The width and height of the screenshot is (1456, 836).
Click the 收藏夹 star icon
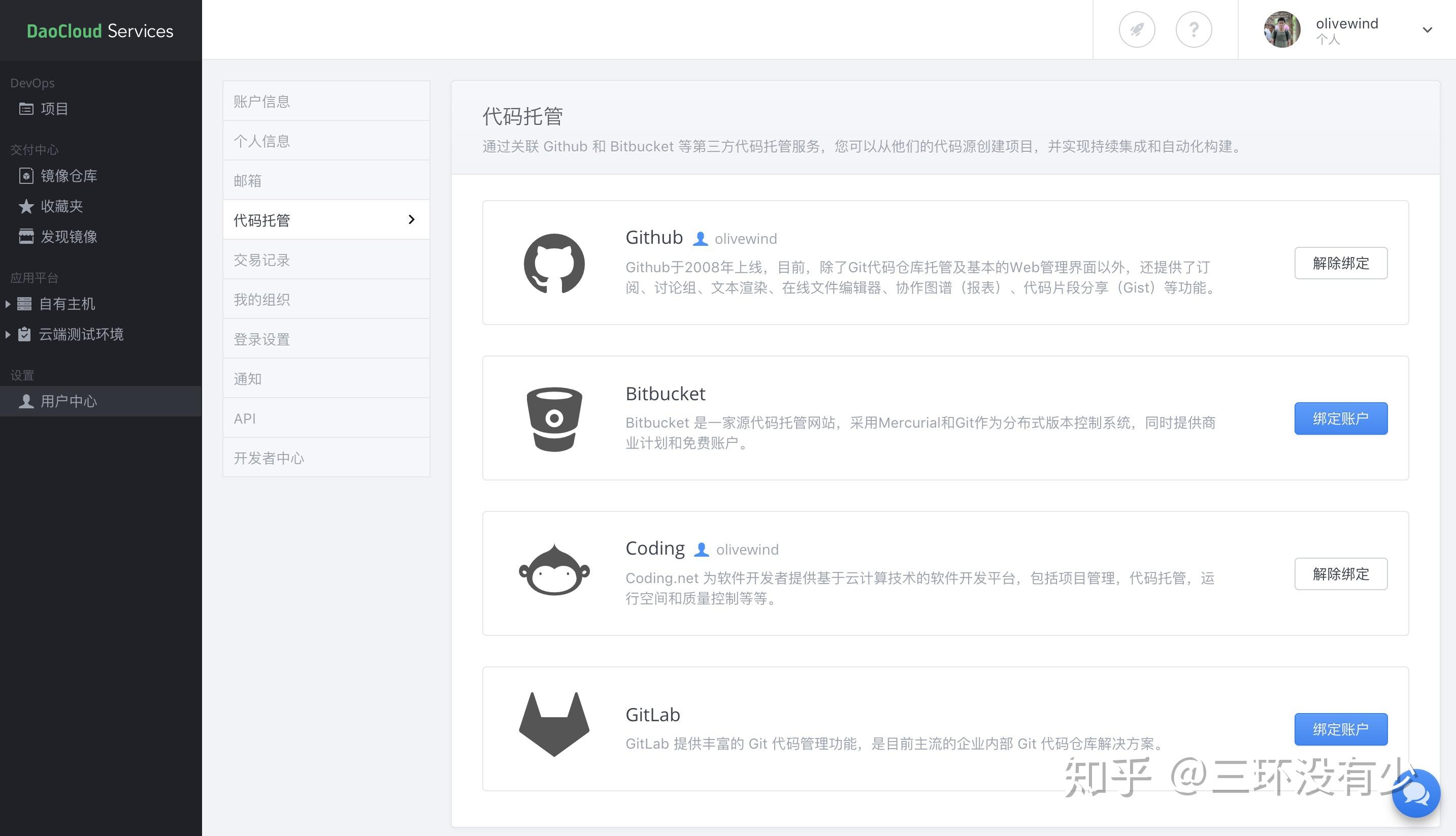point(26,206)
